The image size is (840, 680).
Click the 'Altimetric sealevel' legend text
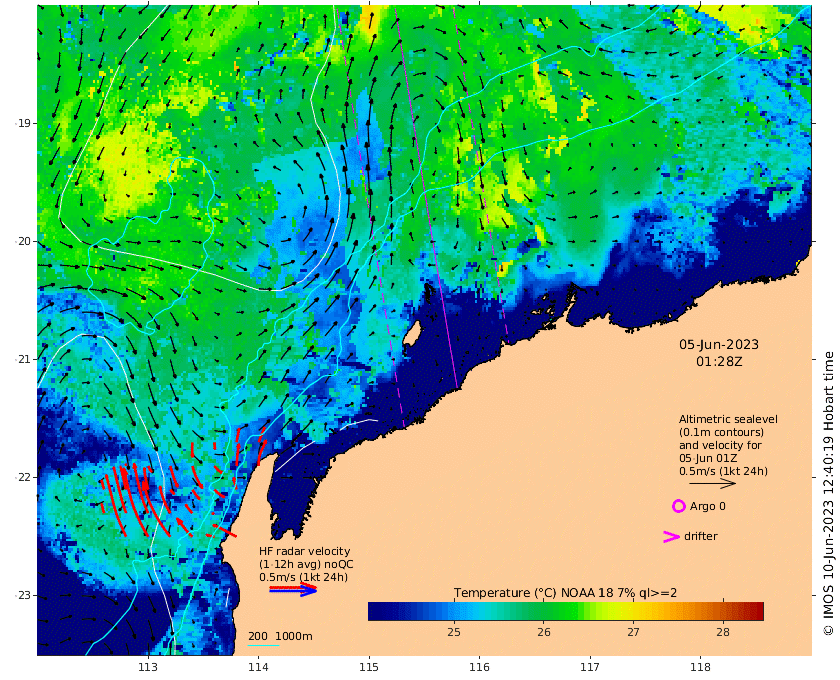point(728,419)
